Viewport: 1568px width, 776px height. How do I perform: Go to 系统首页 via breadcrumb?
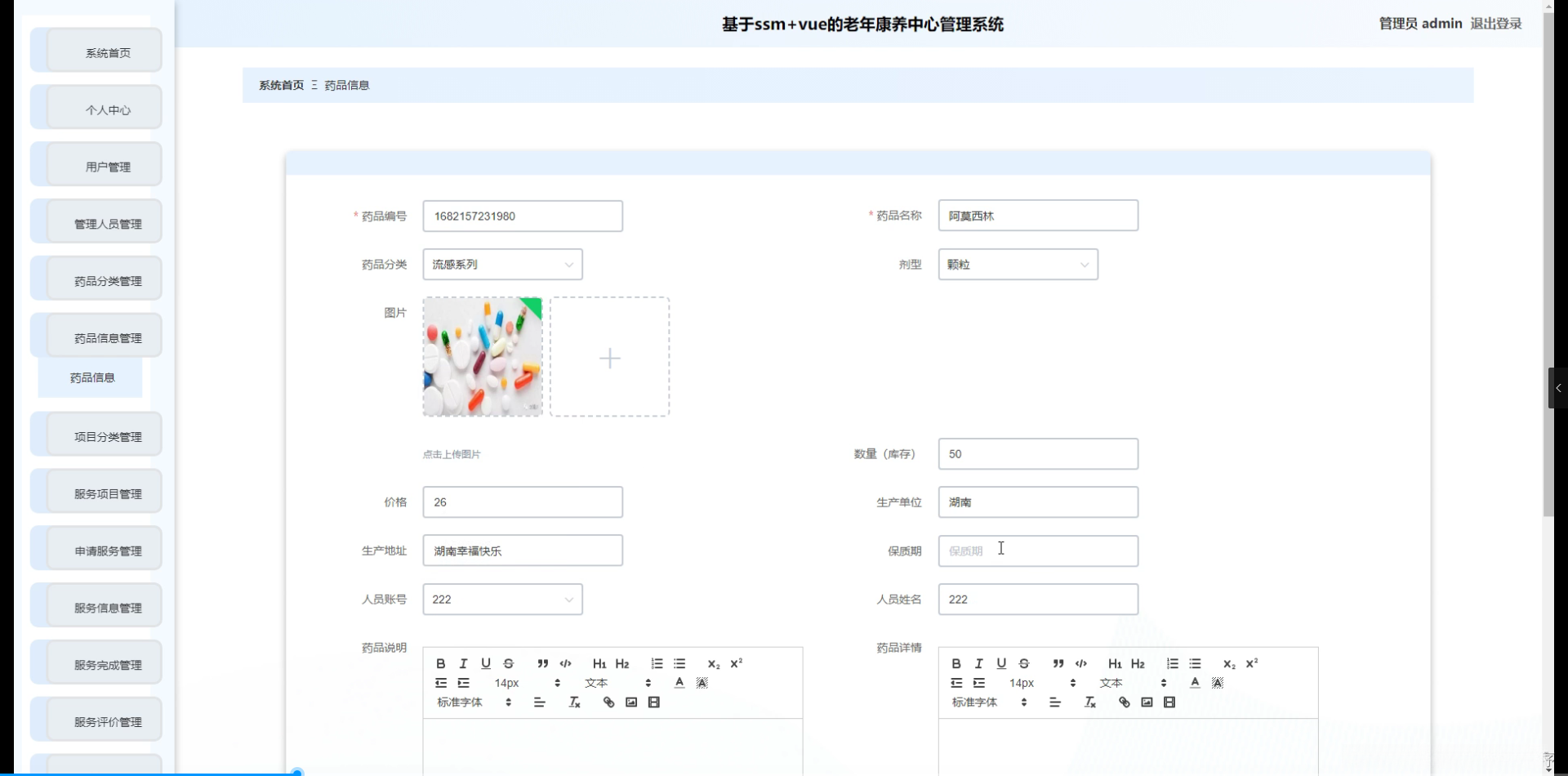pos(281,85)
